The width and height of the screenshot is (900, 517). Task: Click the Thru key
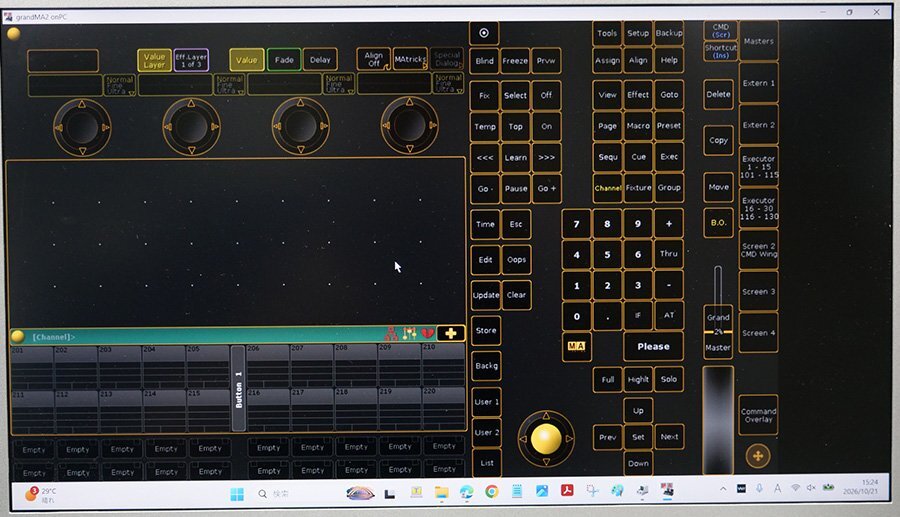coord(669,254)
